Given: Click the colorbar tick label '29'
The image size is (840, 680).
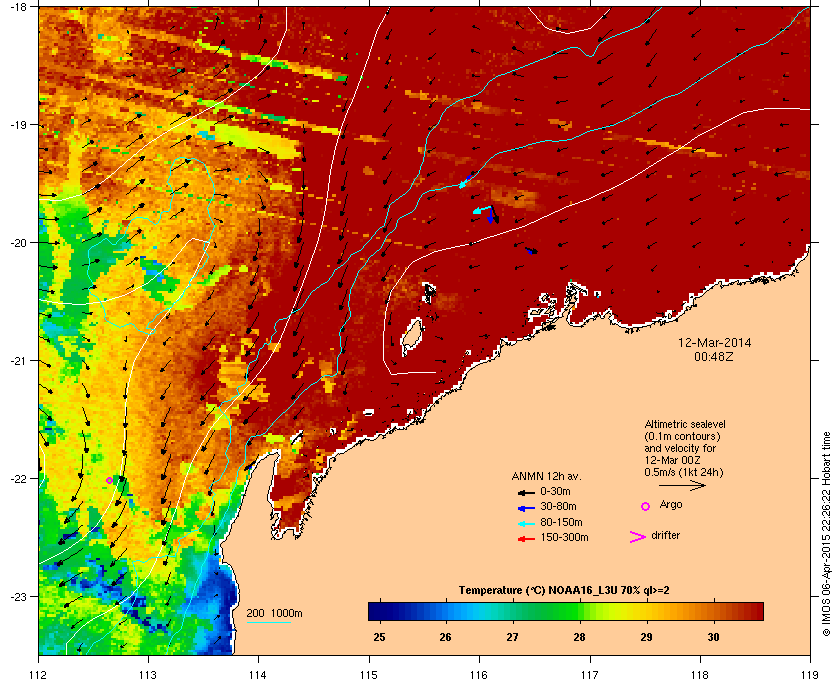Looking at the screenshot, I should (x=647, y=637).
